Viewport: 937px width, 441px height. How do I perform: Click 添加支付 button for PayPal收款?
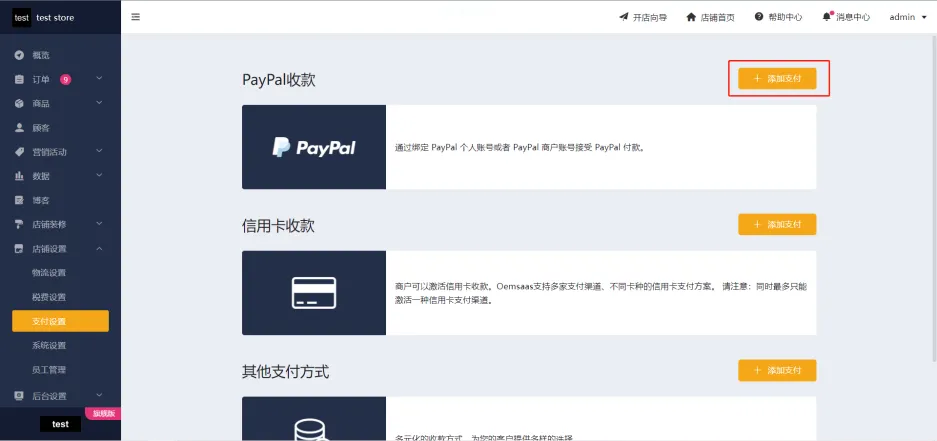pos(777,78)
